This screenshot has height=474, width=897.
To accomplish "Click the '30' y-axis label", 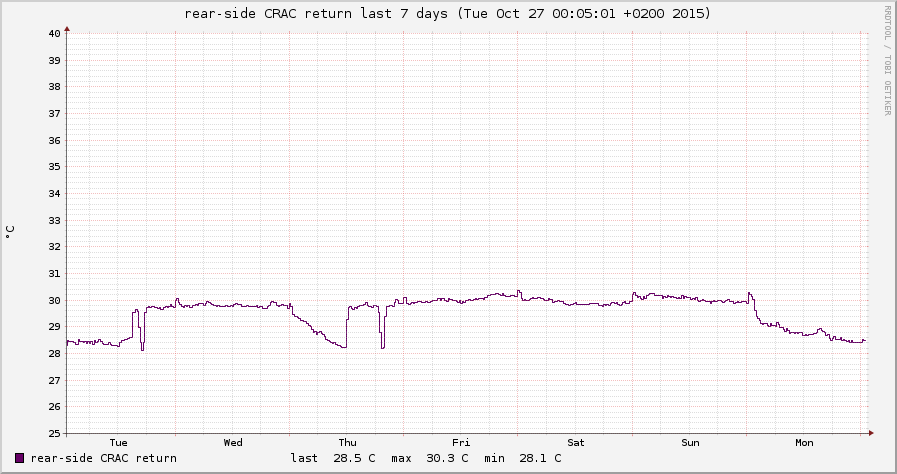I will 54,300.
